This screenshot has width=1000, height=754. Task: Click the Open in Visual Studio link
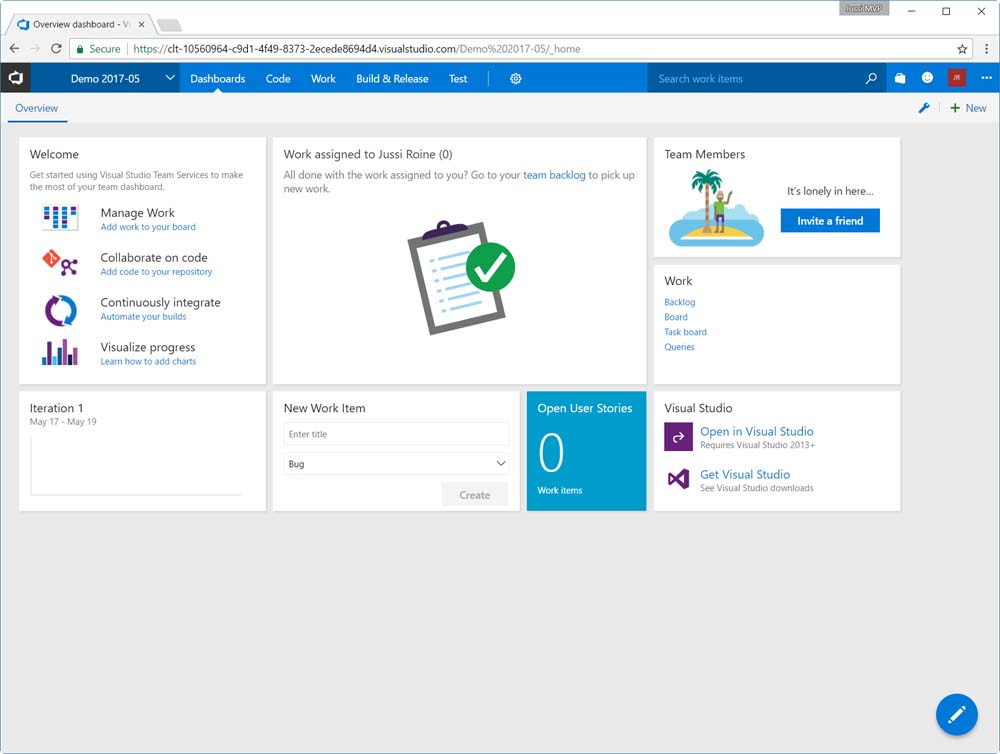tap(756, 432)
